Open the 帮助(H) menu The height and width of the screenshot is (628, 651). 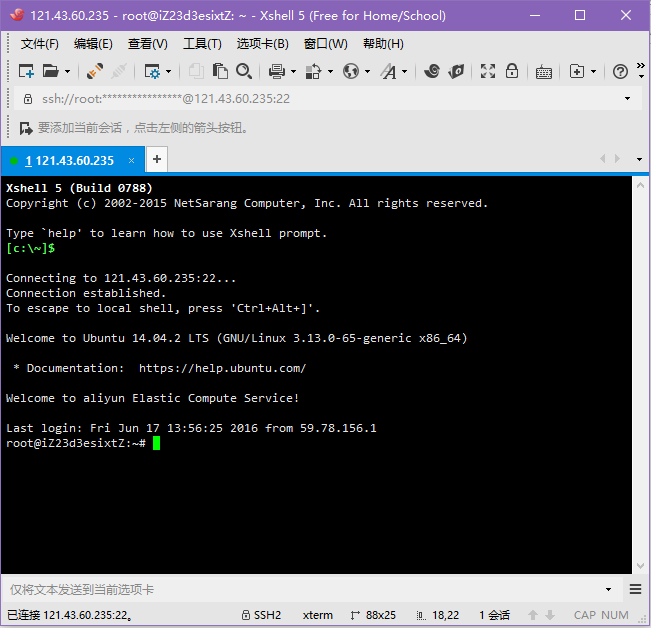click(x=383, y=44)
